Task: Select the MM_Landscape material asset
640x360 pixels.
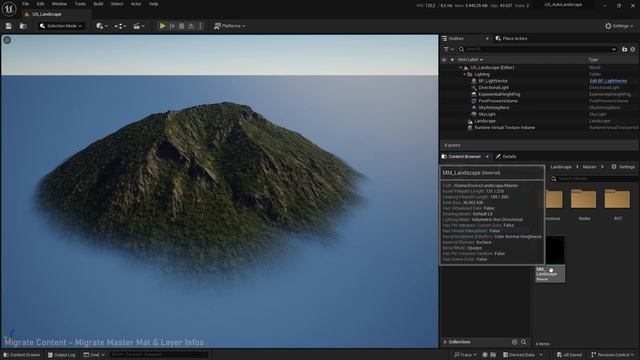Action: point(550,259)
